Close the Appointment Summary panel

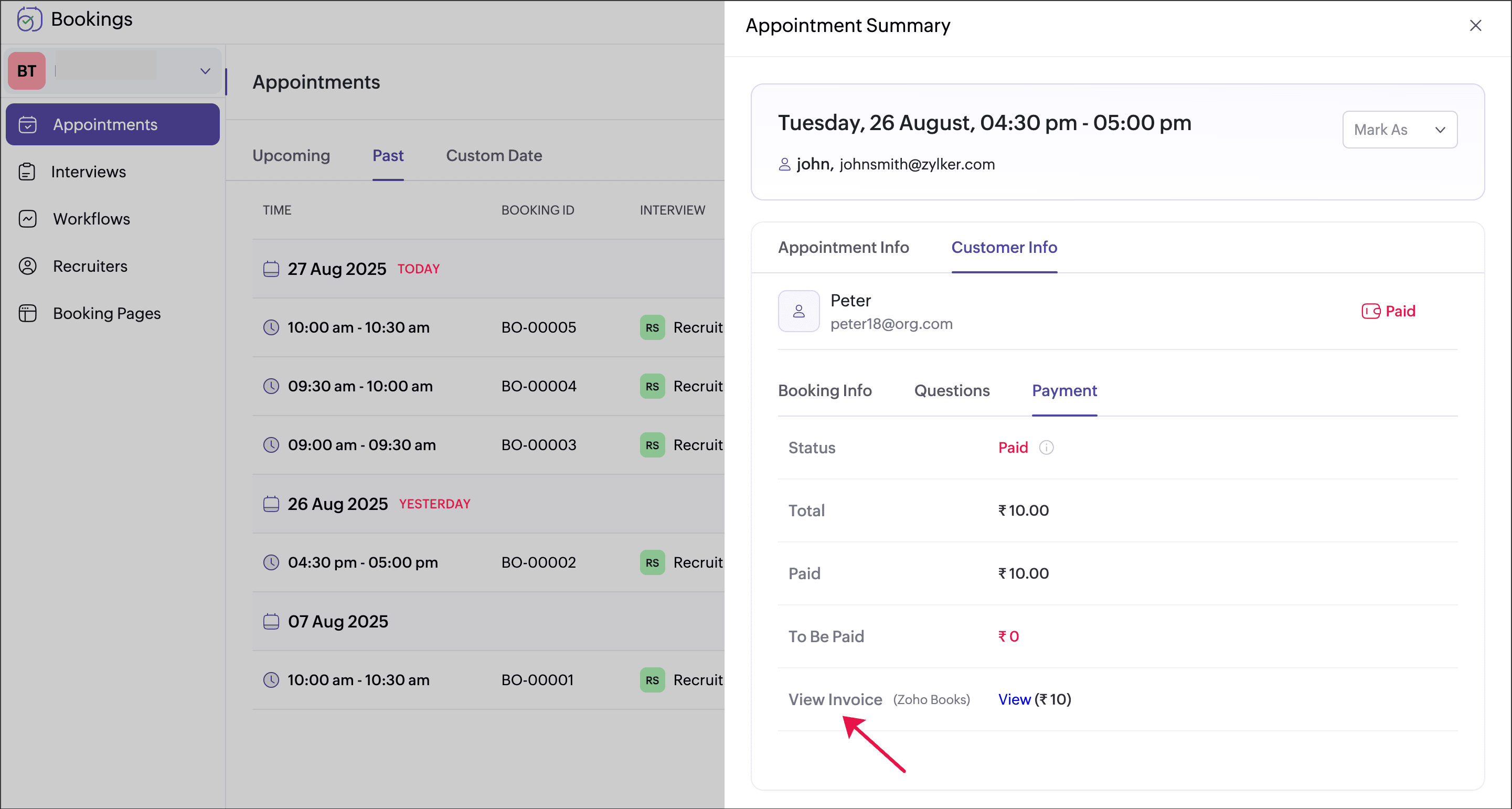coord(1475,26)
